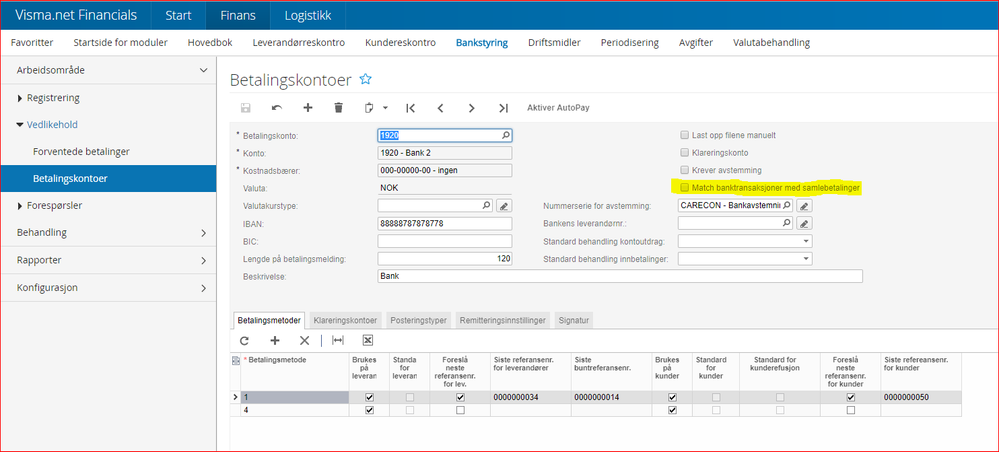Click the clipboard copy-paste icon
The image size is (999, 452).
tap(369, 108)
